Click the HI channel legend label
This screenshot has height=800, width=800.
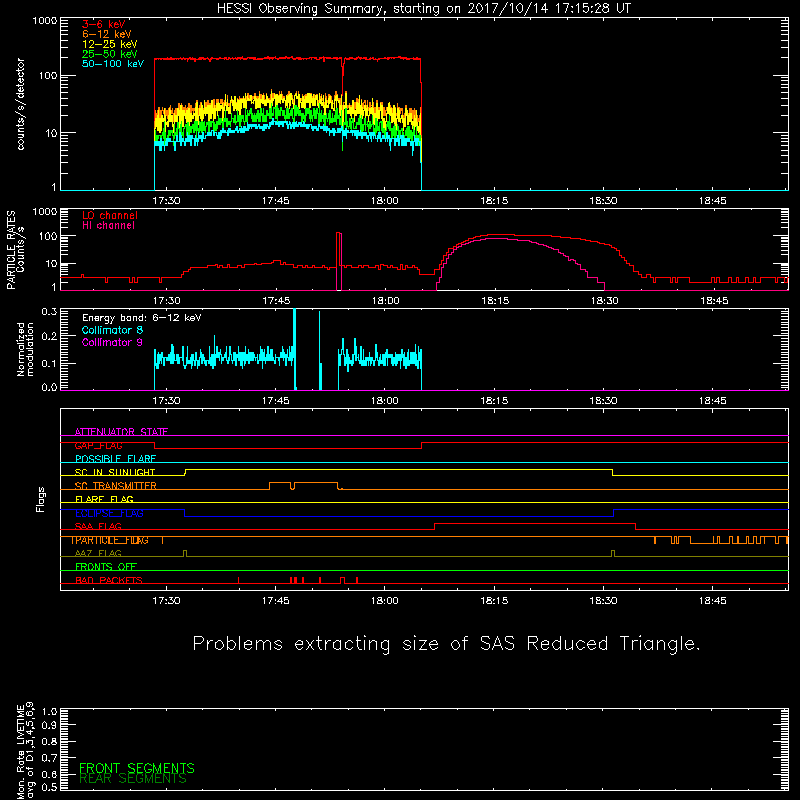pyautogui.click(x=108, y=226)
